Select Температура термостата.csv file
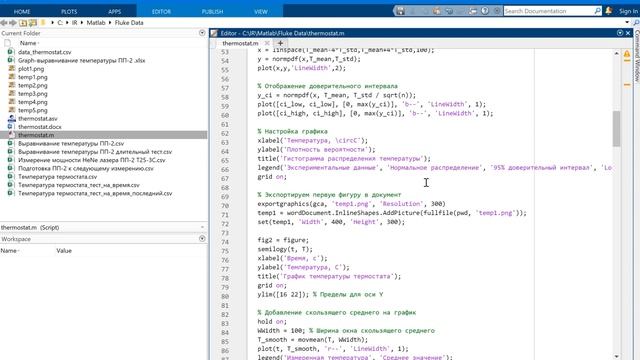 (x=58, y=177)
